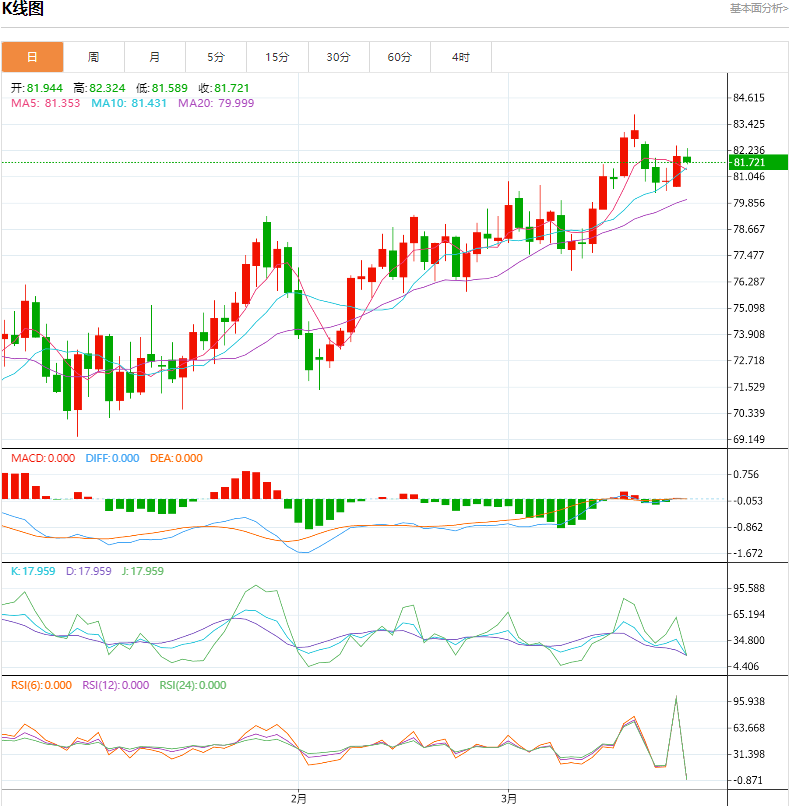Choose the 60分 interval tab

point(399,57)
